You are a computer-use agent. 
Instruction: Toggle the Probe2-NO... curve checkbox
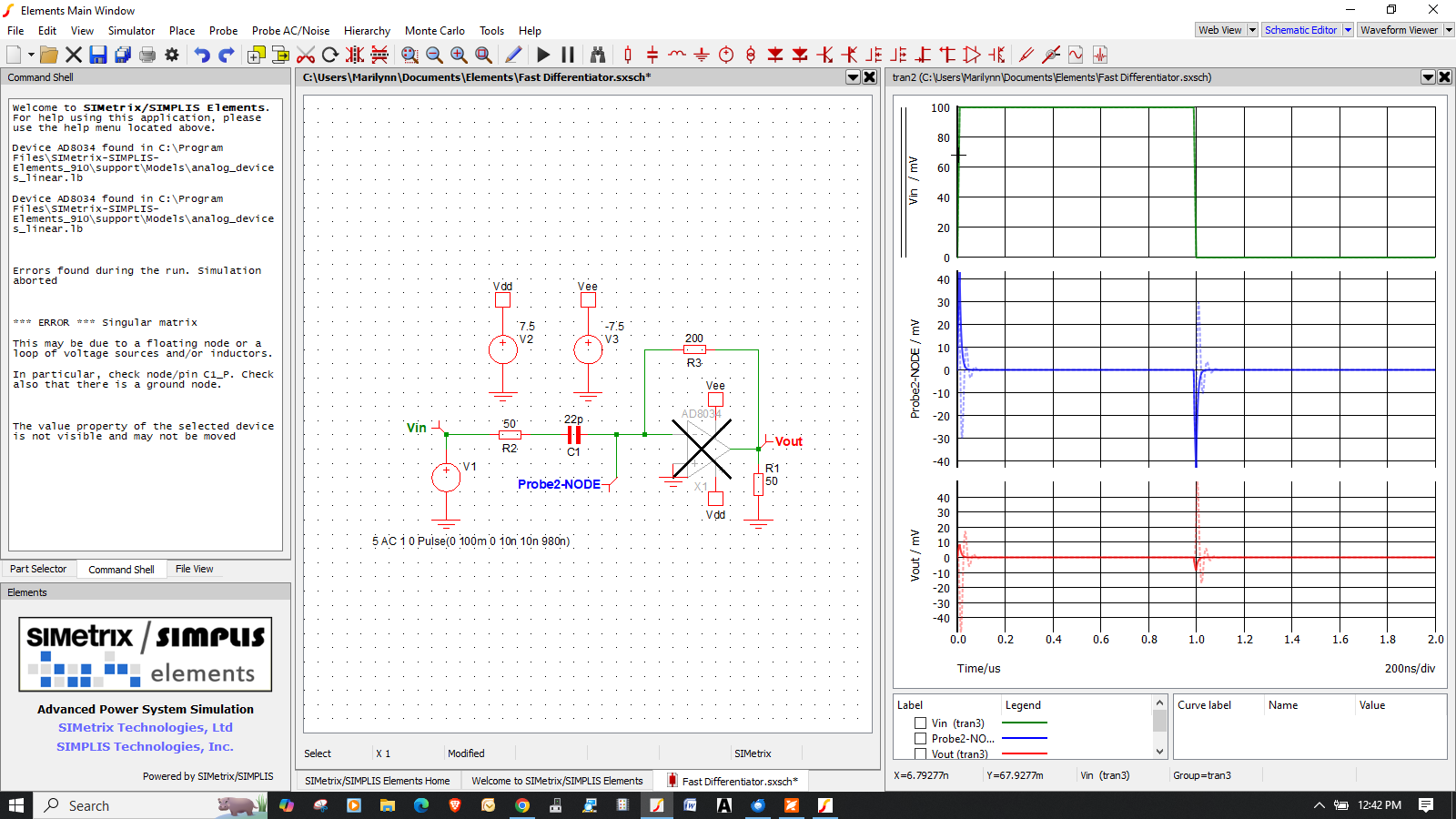pyautogui.click(x=920, y=739)
